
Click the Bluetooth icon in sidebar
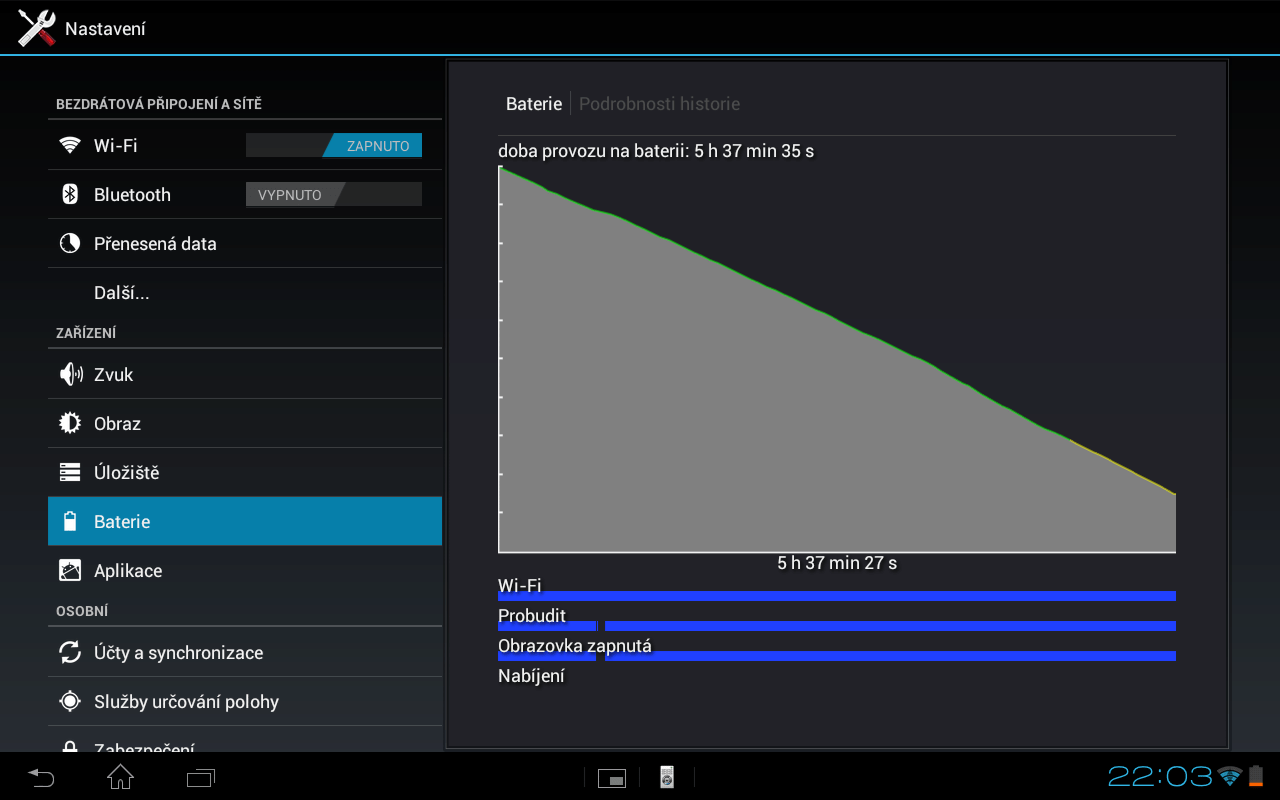pyautogui.click(x=70, y=195)
